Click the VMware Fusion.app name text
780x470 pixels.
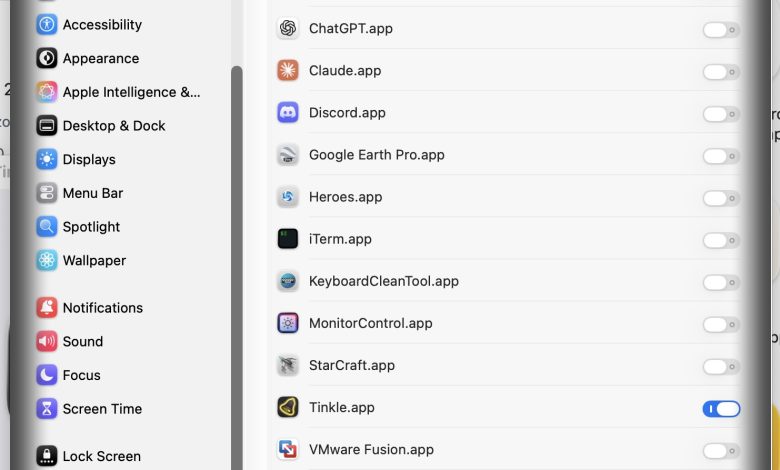click(x=371, y=450)
